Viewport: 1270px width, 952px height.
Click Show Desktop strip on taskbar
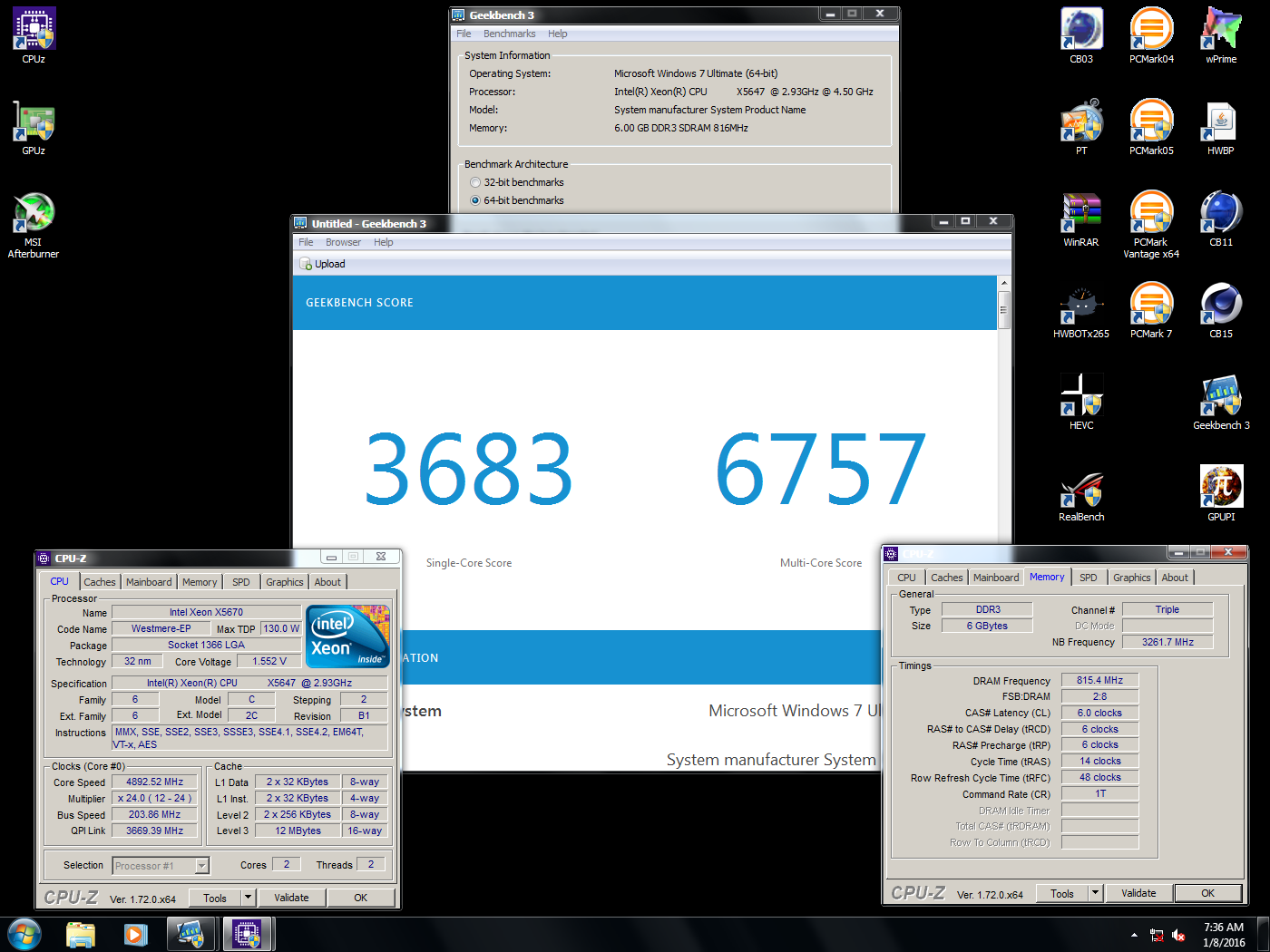1264,934
